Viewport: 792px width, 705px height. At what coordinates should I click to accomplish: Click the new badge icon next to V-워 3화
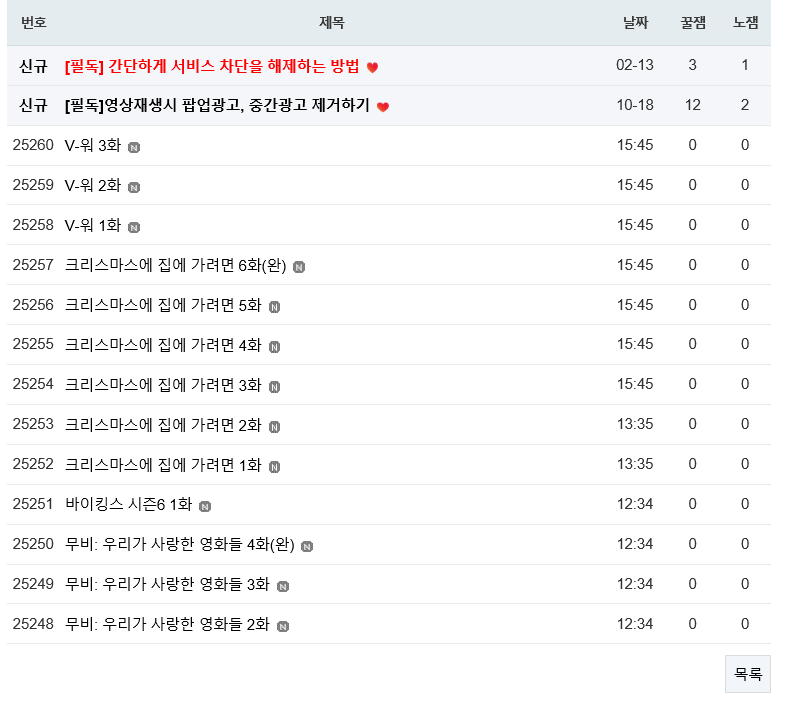pyautogui.click(x=134, y=147)
